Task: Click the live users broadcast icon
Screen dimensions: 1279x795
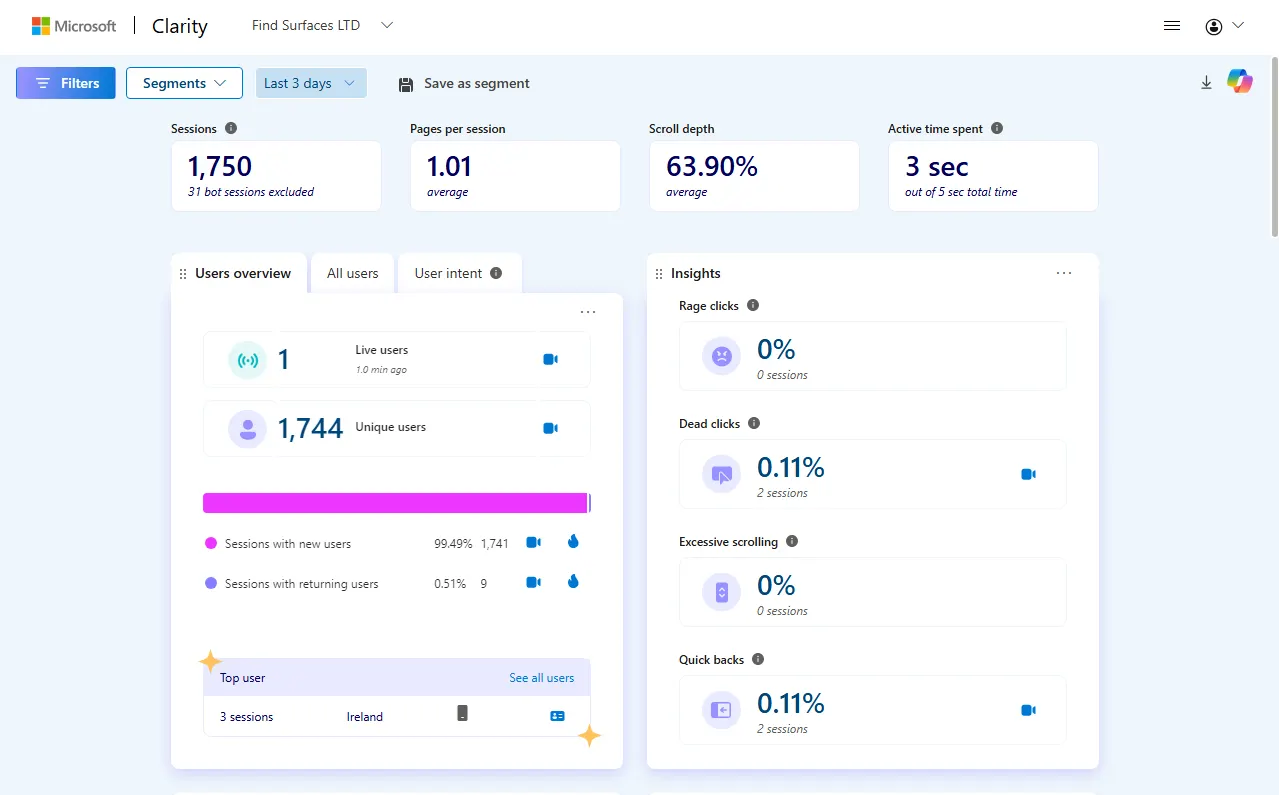Action: 248,360
